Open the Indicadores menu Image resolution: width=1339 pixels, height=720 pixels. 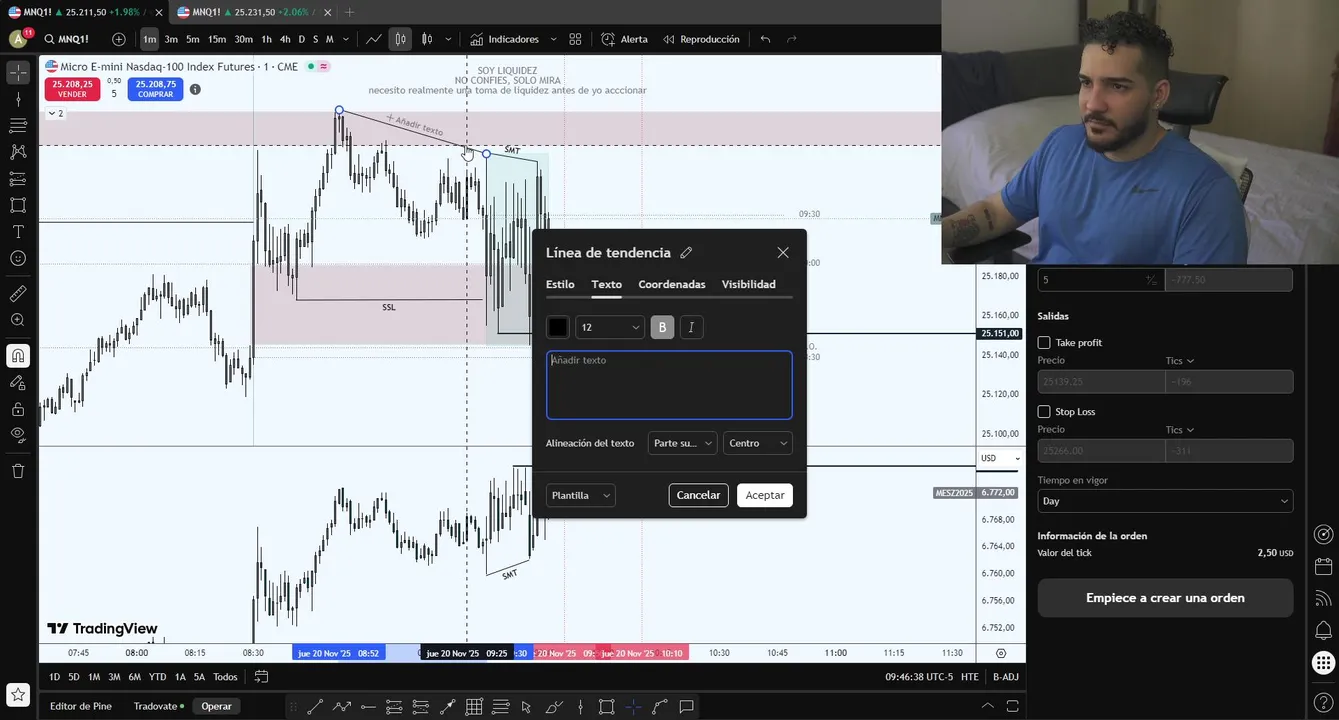click(504, 39)
